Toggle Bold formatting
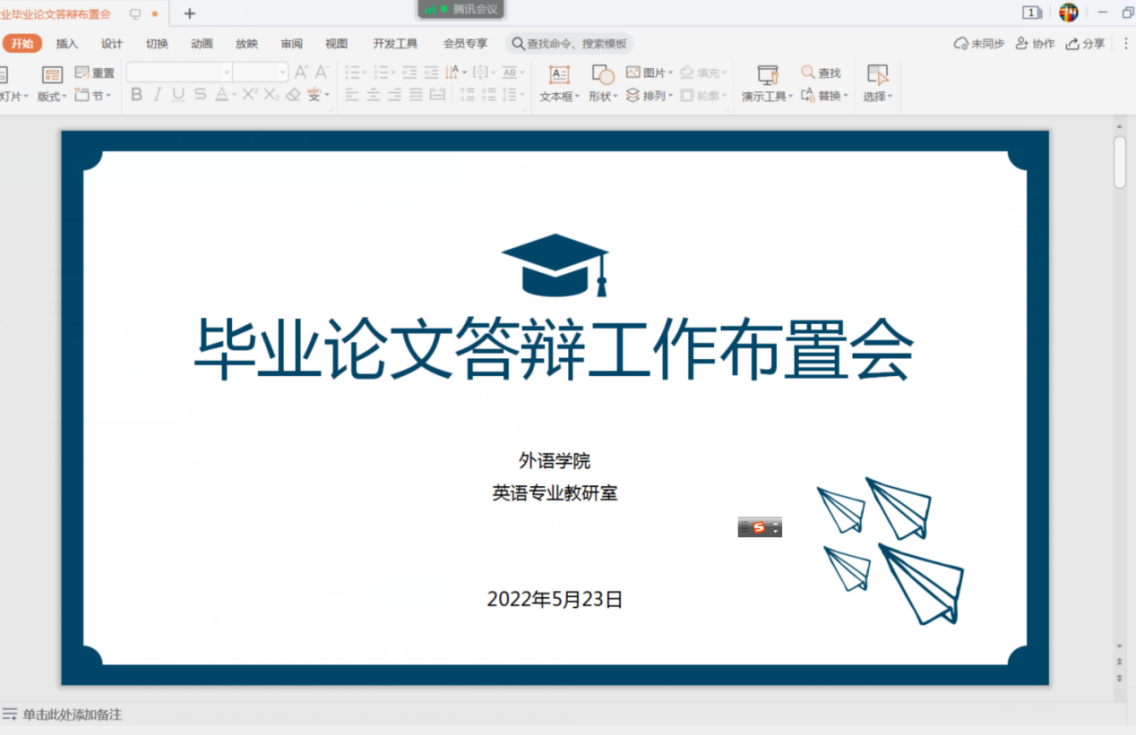The image size is (1136, 735). coord(137,95)
